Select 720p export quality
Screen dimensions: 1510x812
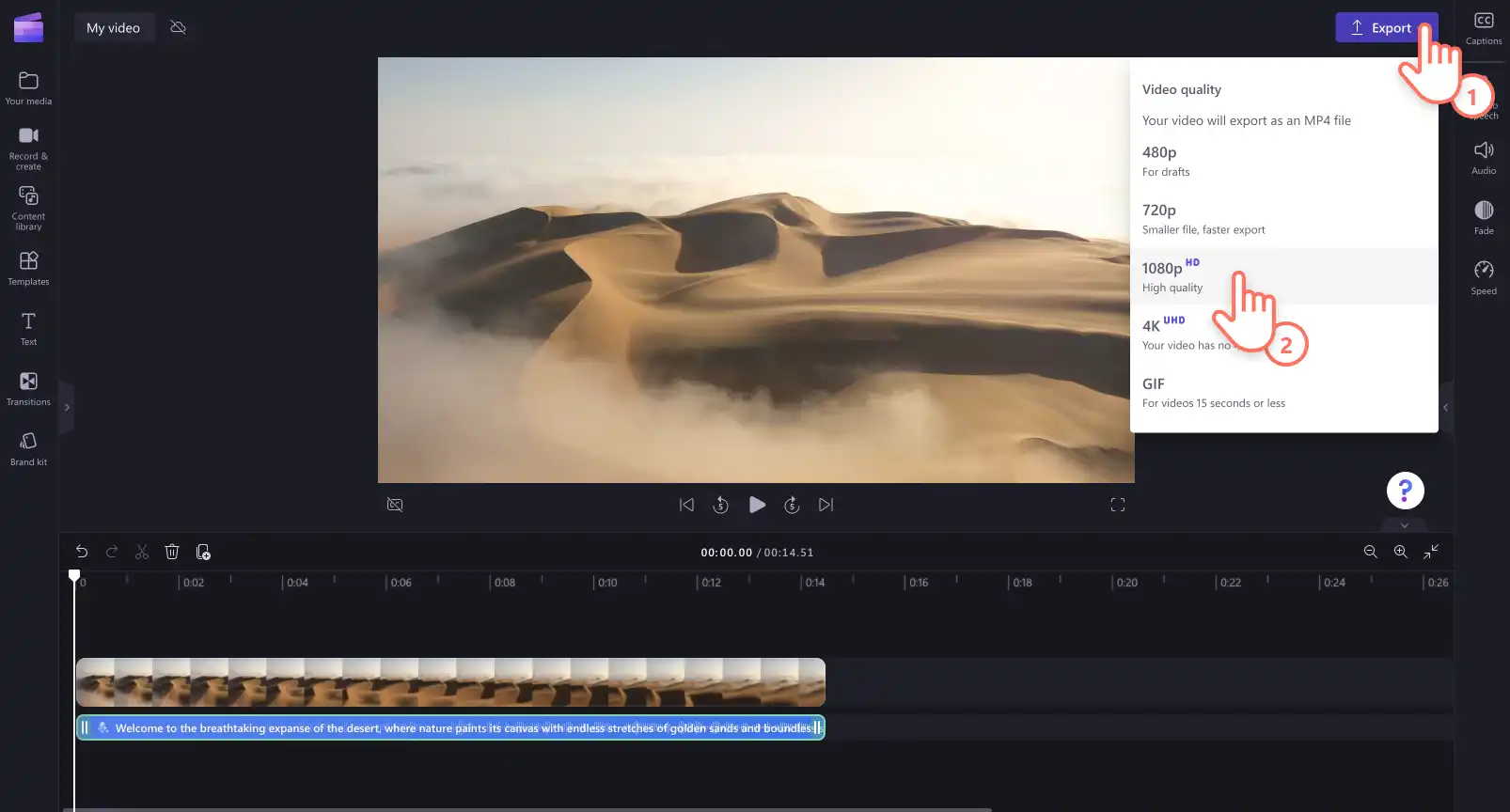(1283, 219)
